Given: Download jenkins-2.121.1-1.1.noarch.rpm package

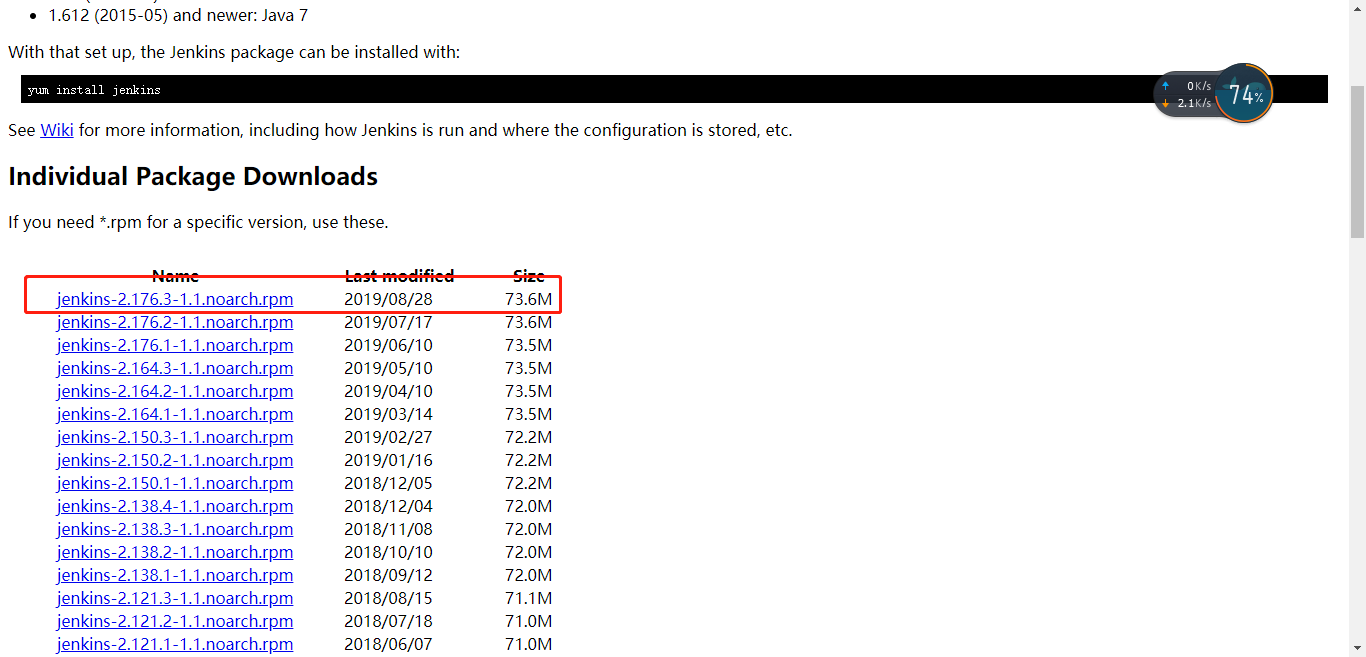Looking at the screenshot, I should pyautogui.click(x=174, y=644).
